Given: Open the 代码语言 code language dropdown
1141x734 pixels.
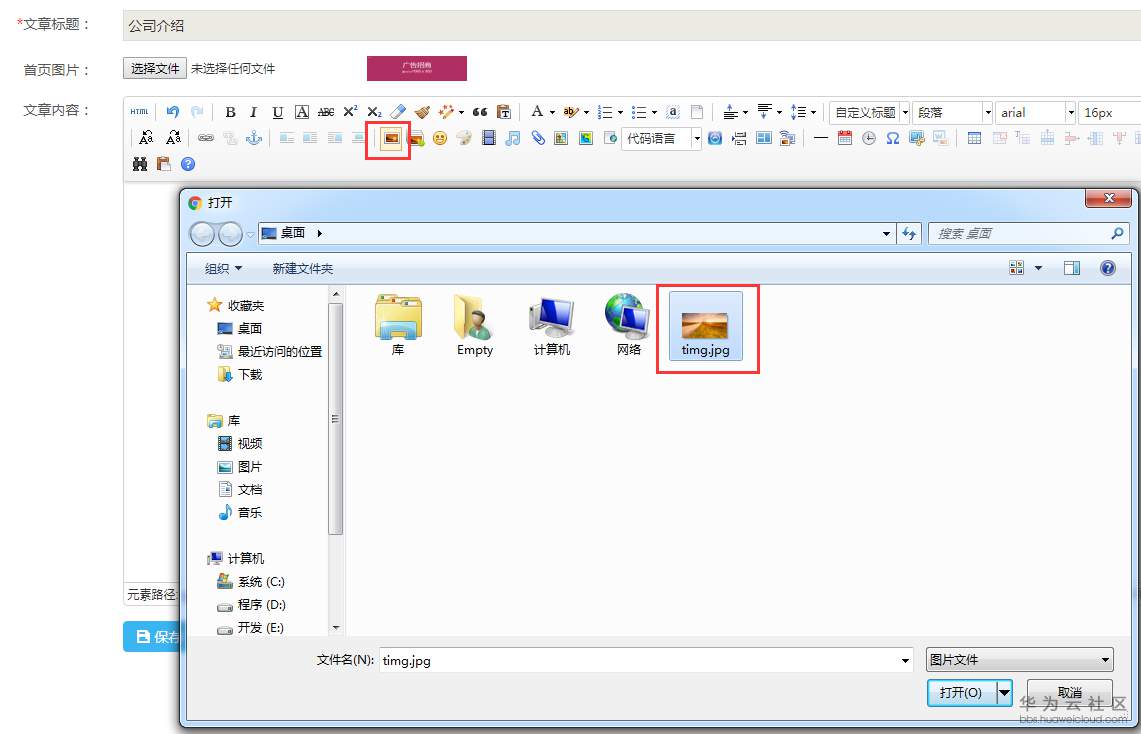Looking at the screenshot, I should 661,138.
